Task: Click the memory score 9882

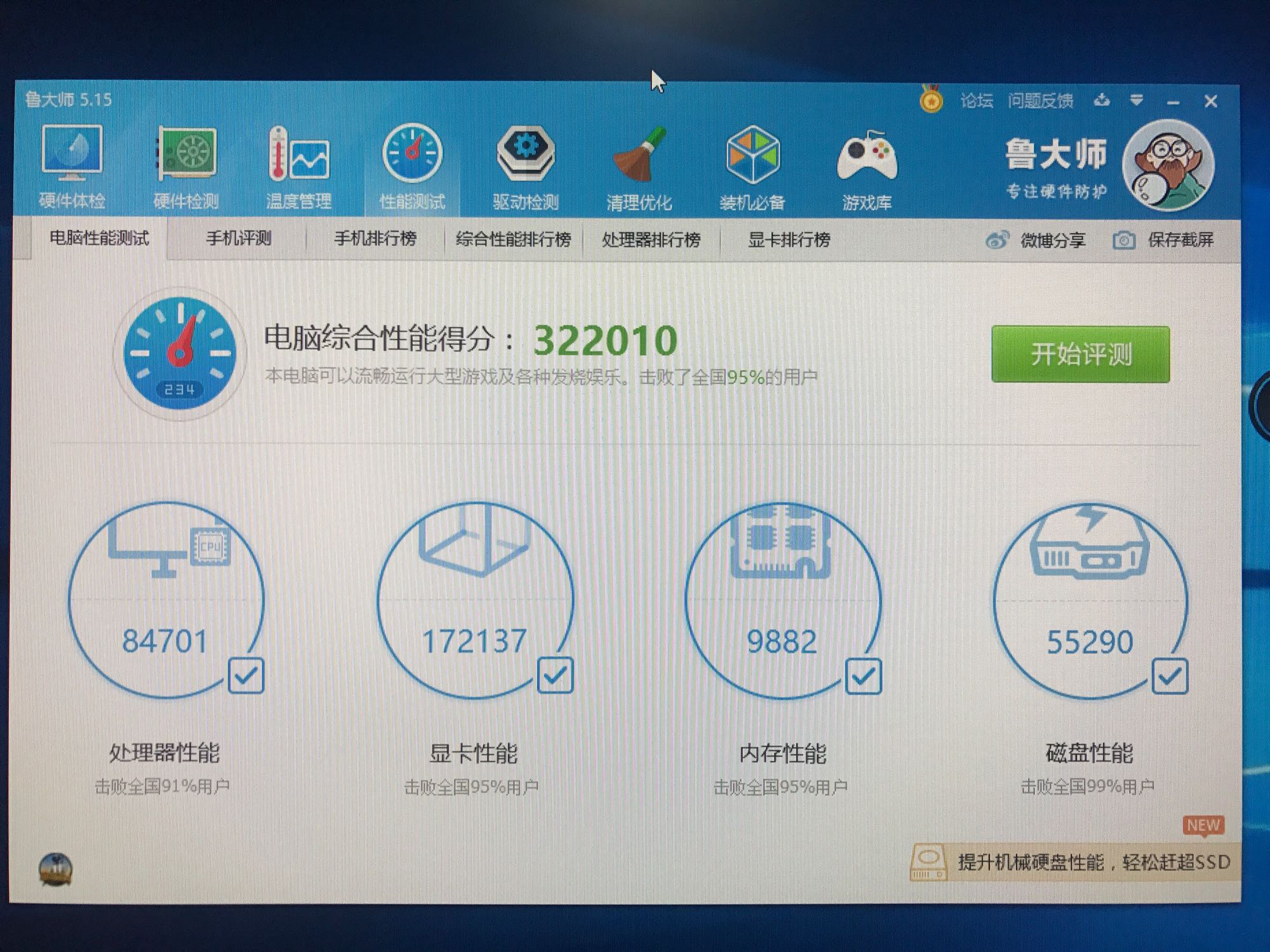Action: click(782, 642)
